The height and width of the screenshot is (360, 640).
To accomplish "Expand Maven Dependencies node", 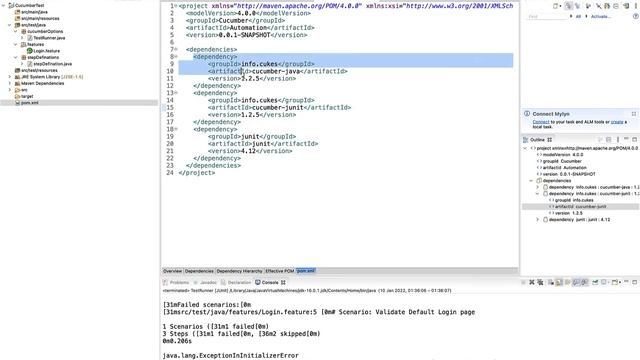I will tap(10, 83).
